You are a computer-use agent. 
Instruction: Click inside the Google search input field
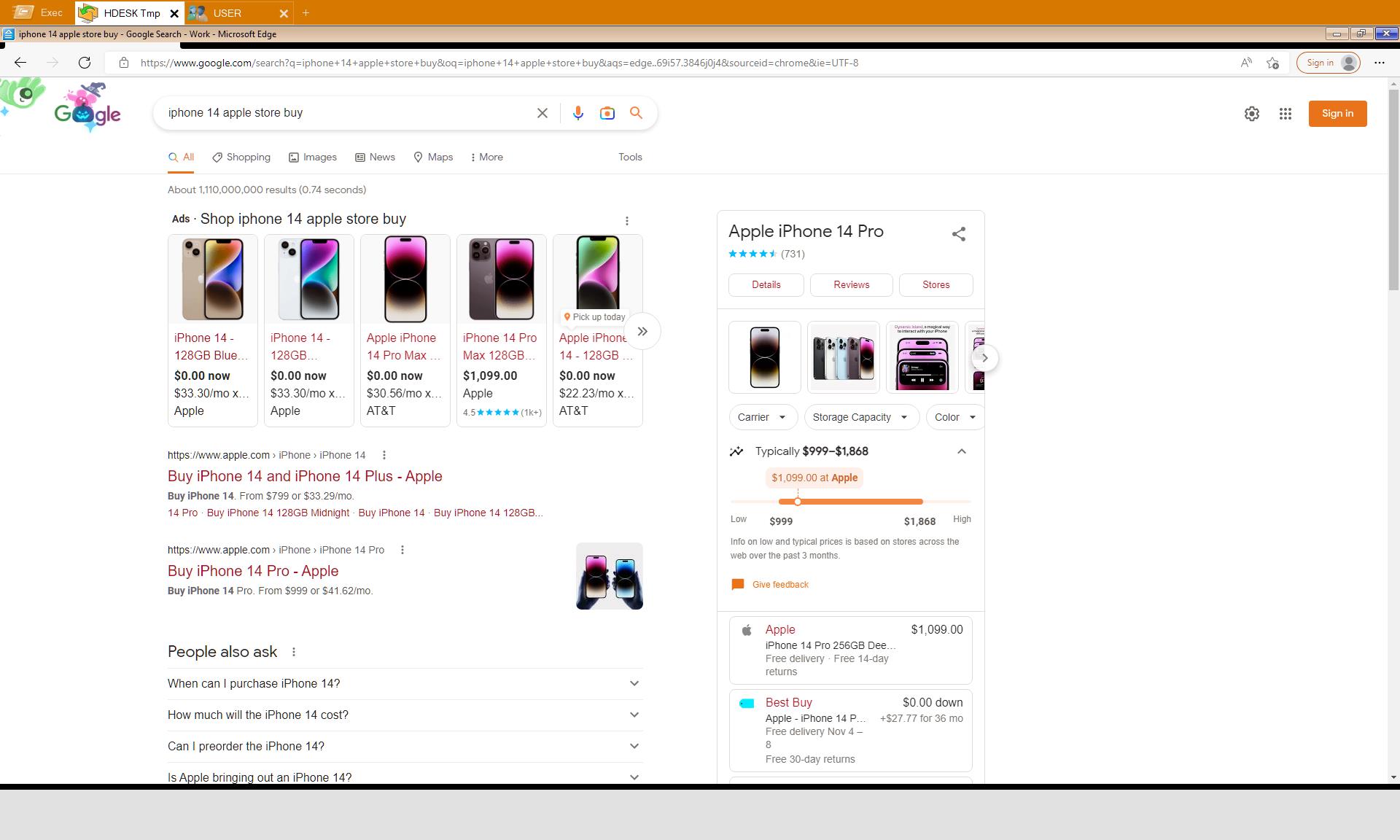click(x=346, y=113)
